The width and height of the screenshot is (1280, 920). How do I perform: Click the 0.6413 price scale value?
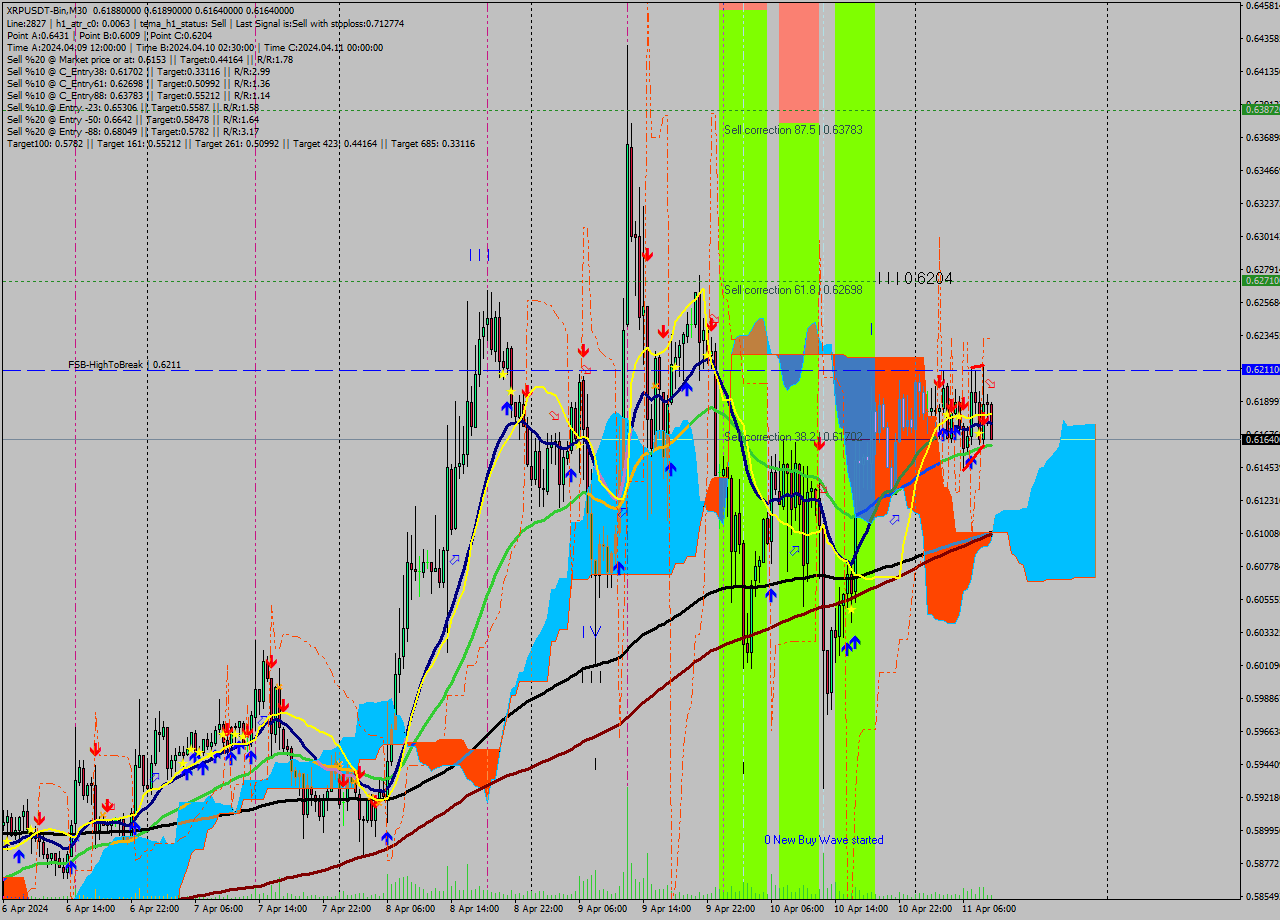click(1263, 71)
